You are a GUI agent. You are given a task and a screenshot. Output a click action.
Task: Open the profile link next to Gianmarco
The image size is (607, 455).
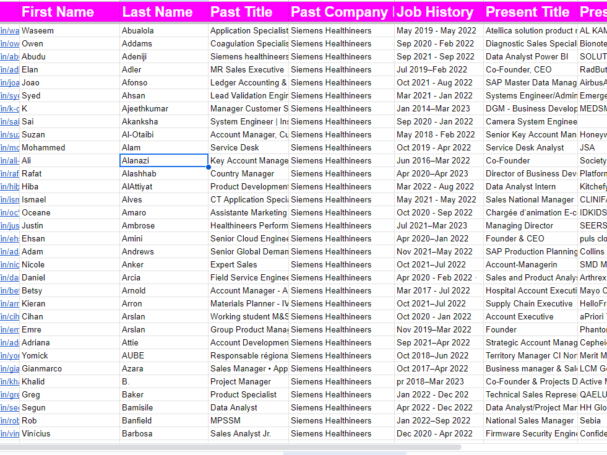[9, 369]
